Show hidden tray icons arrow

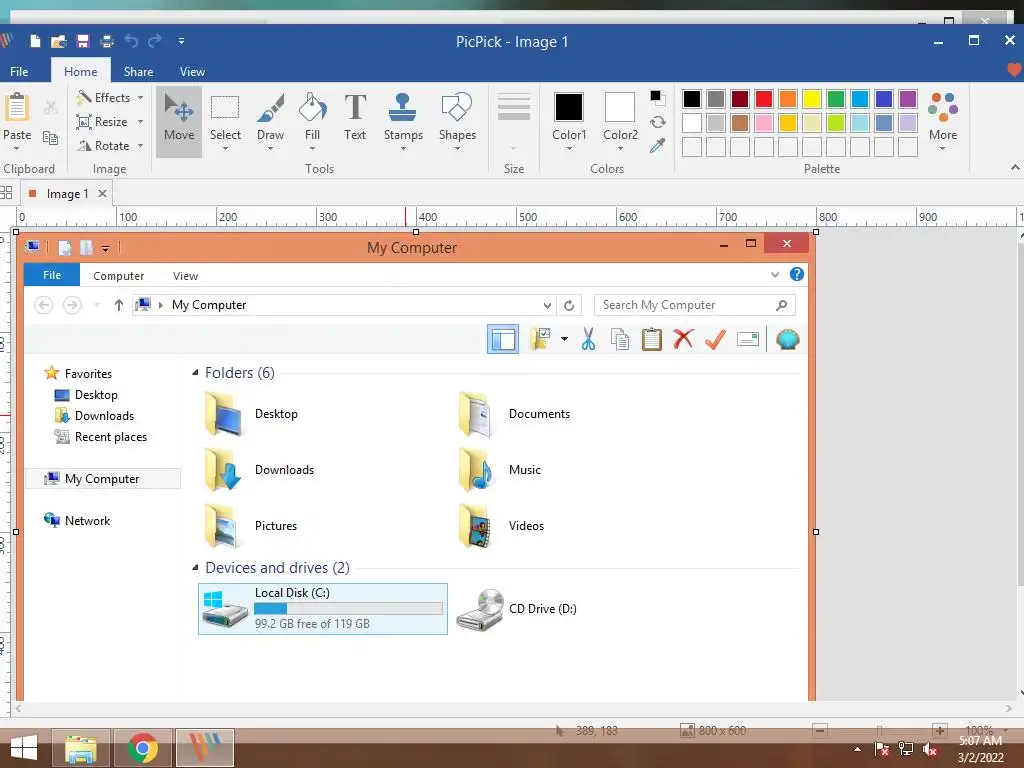(857, 749)
